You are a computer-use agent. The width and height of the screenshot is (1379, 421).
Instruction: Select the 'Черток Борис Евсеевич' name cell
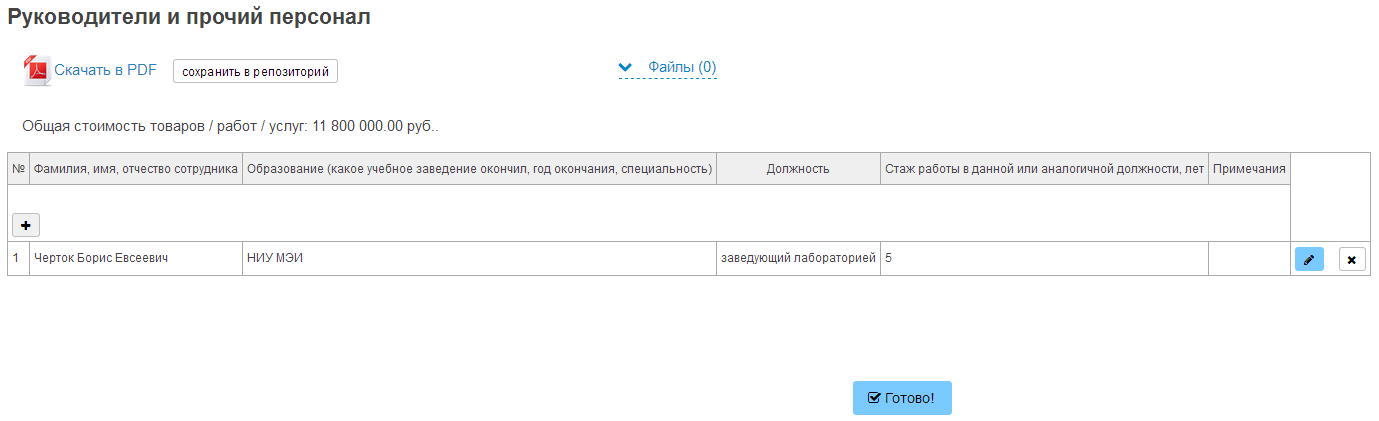tap(101, 259)
